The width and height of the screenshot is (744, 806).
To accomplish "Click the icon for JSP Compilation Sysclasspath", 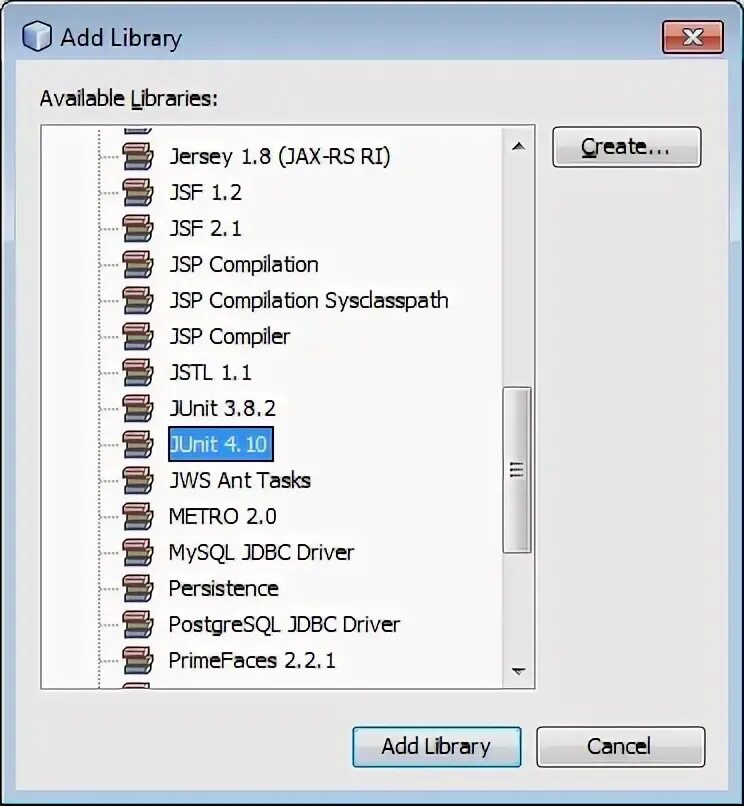I will pos(138,300).
